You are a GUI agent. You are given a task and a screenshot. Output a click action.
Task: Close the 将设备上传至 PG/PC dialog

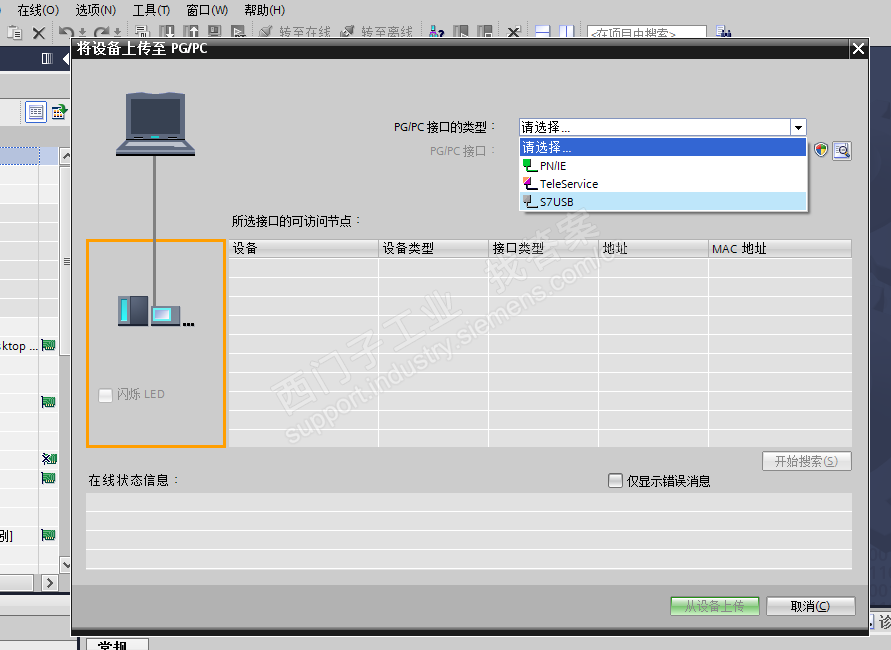858,49
